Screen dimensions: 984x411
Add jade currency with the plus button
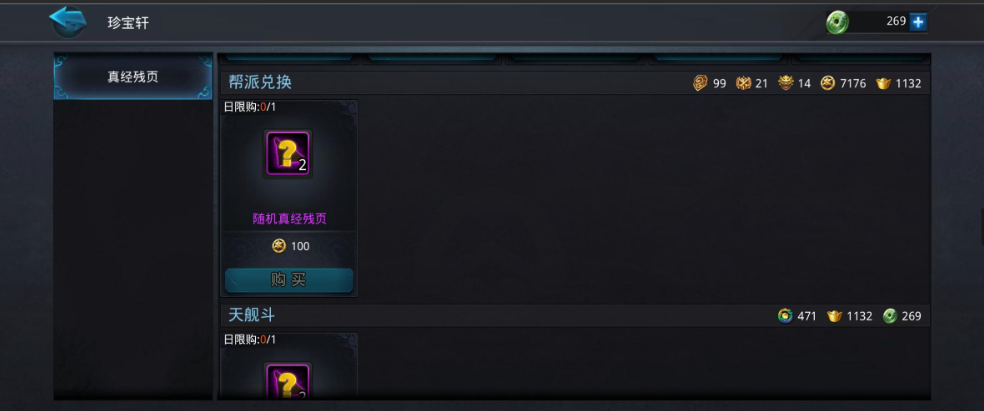(918, 22)
